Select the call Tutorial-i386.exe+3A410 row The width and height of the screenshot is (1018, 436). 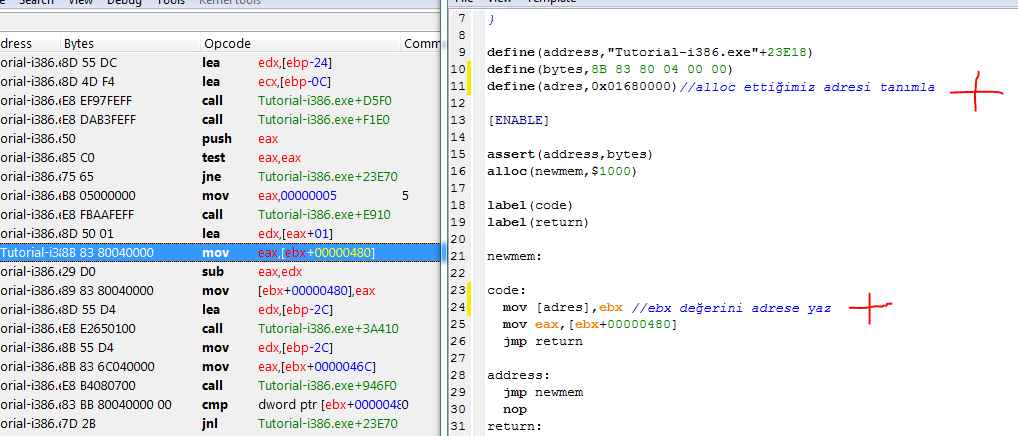219,328
